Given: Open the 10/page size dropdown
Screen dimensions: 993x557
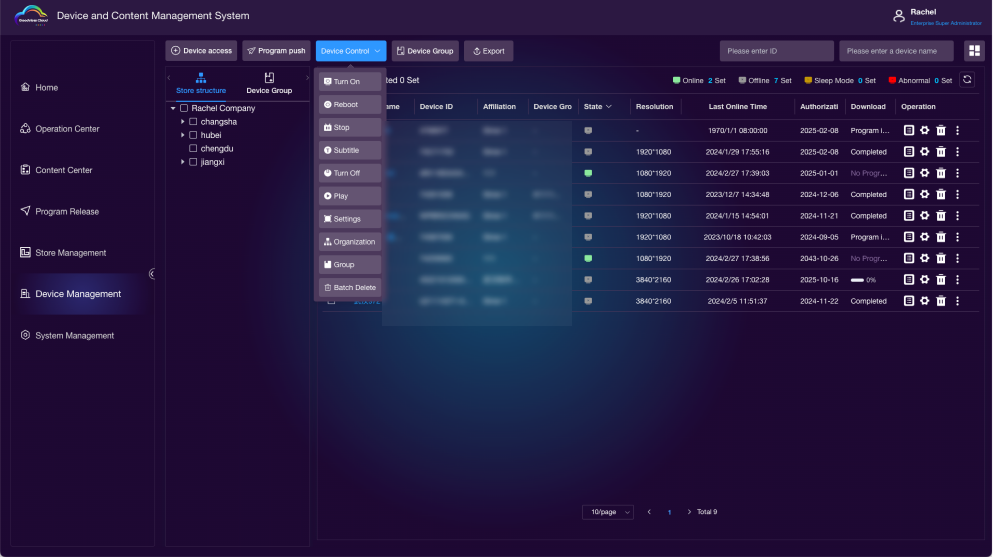Looking at the screenshot, I should point(607,512).
